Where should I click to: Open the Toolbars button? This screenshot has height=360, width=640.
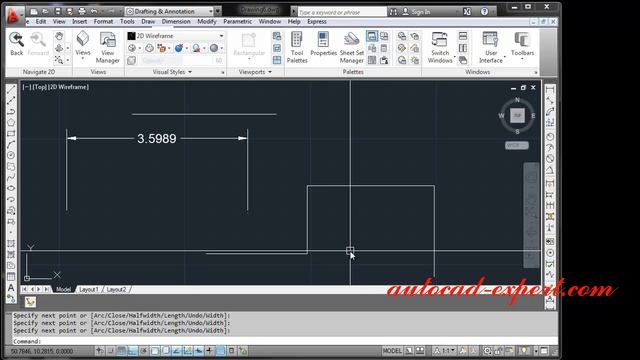point(522,44)
